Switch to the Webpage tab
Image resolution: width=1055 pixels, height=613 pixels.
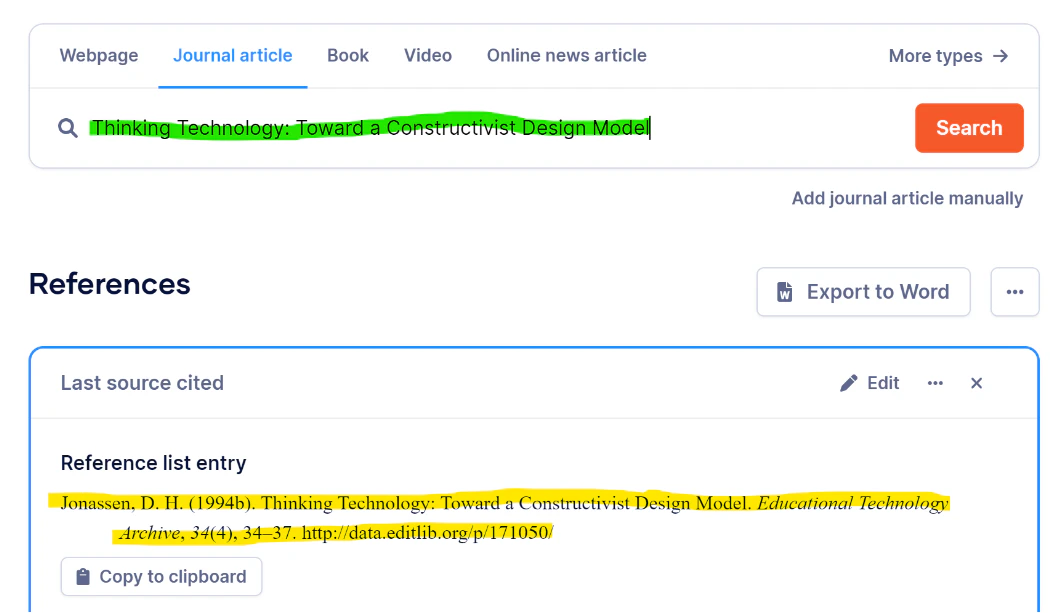pyautogui.click(x=99, y=56)
